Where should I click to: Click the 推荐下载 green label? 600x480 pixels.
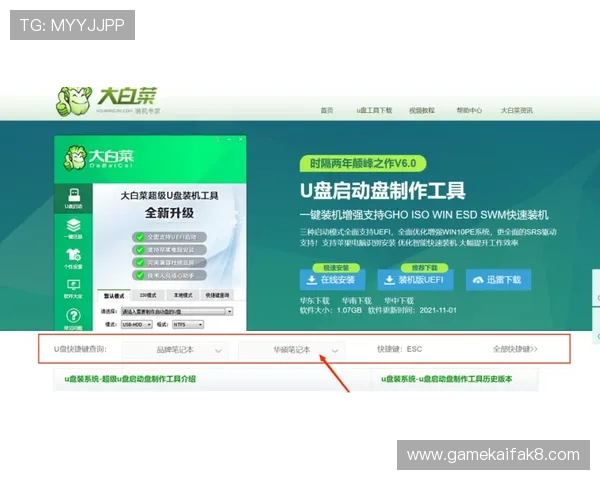click(x=424, y=268)
